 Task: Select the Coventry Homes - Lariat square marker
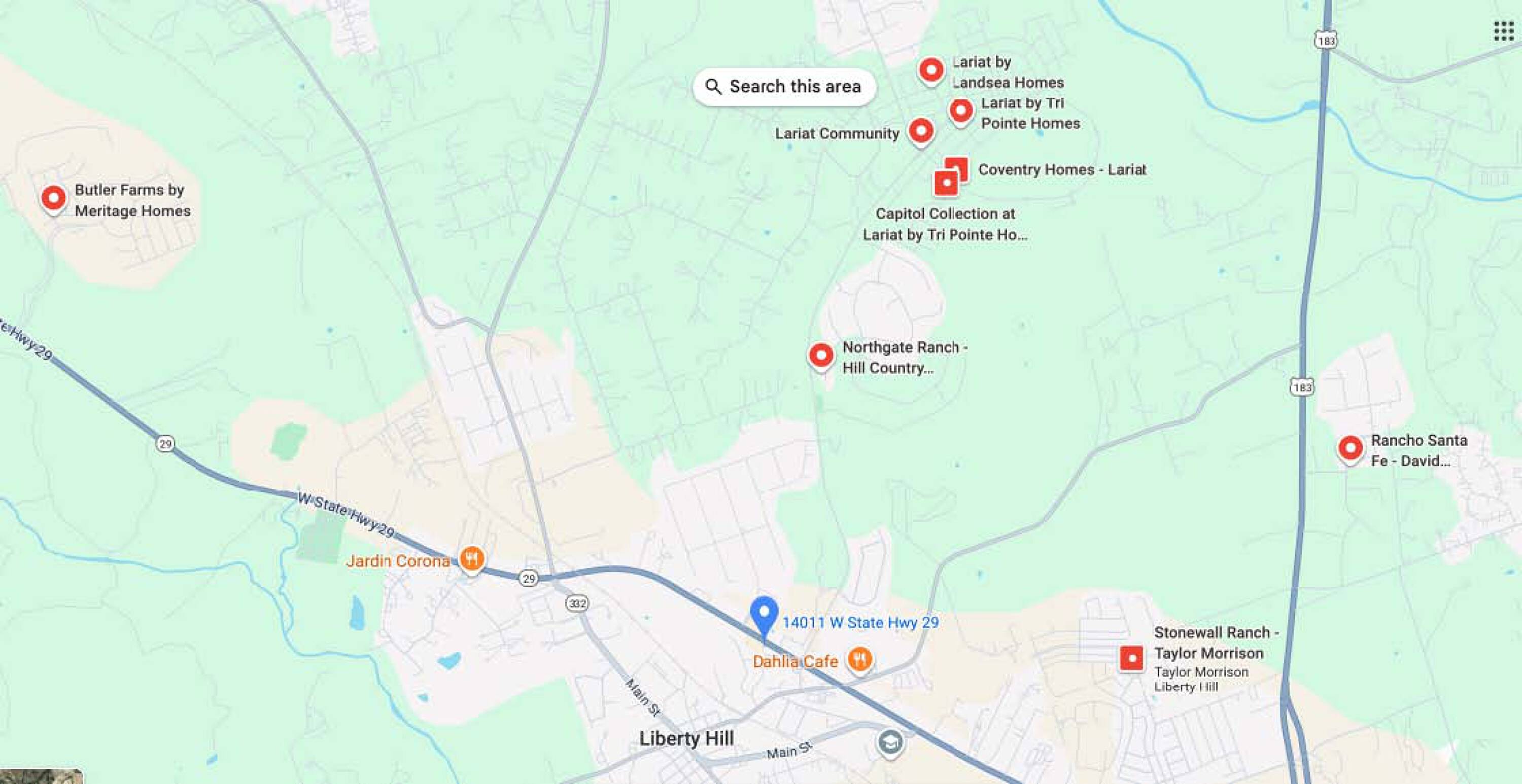[x=956, y=169]
